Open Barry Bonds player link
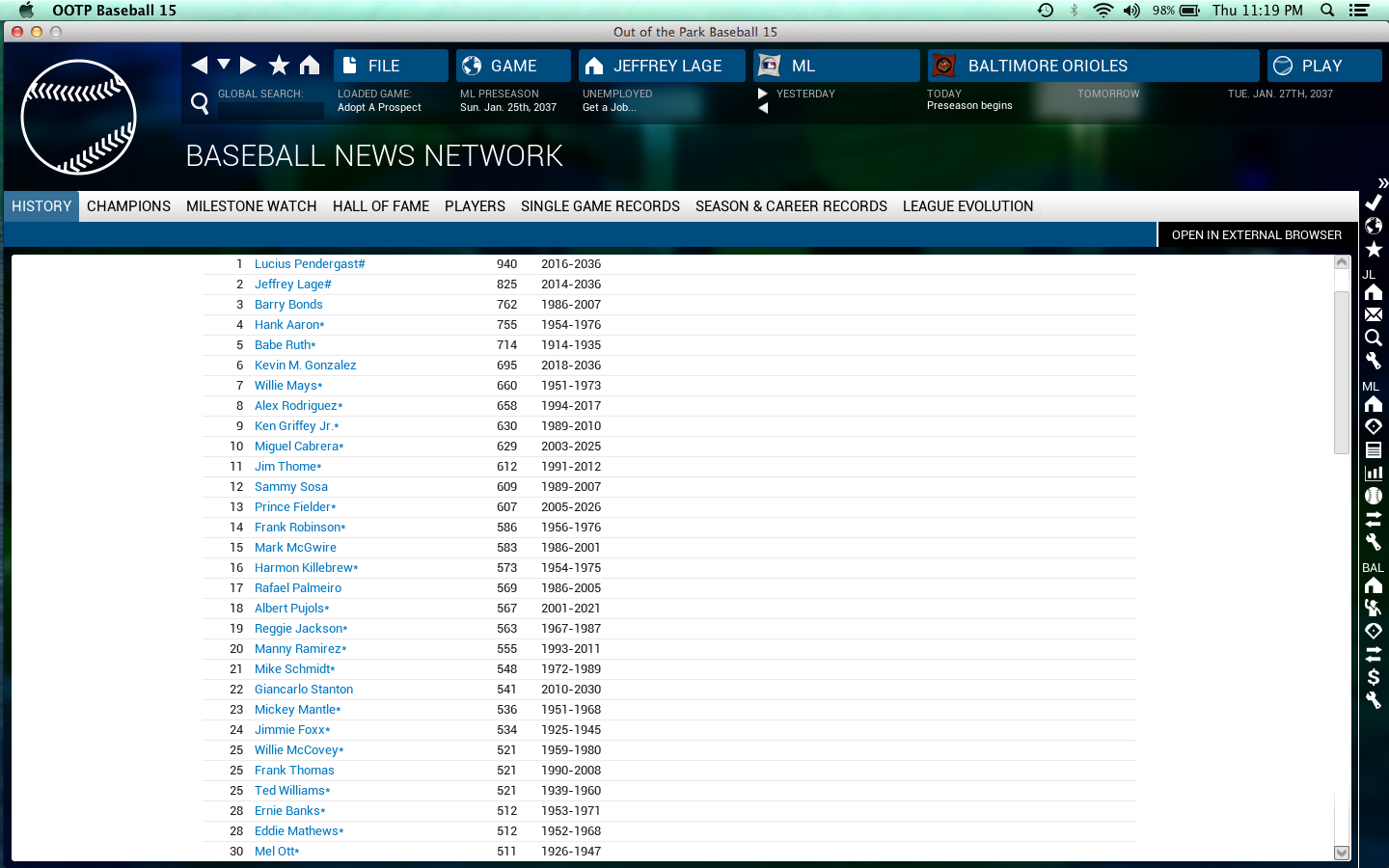1389x868 pixels. click(288, 305)
